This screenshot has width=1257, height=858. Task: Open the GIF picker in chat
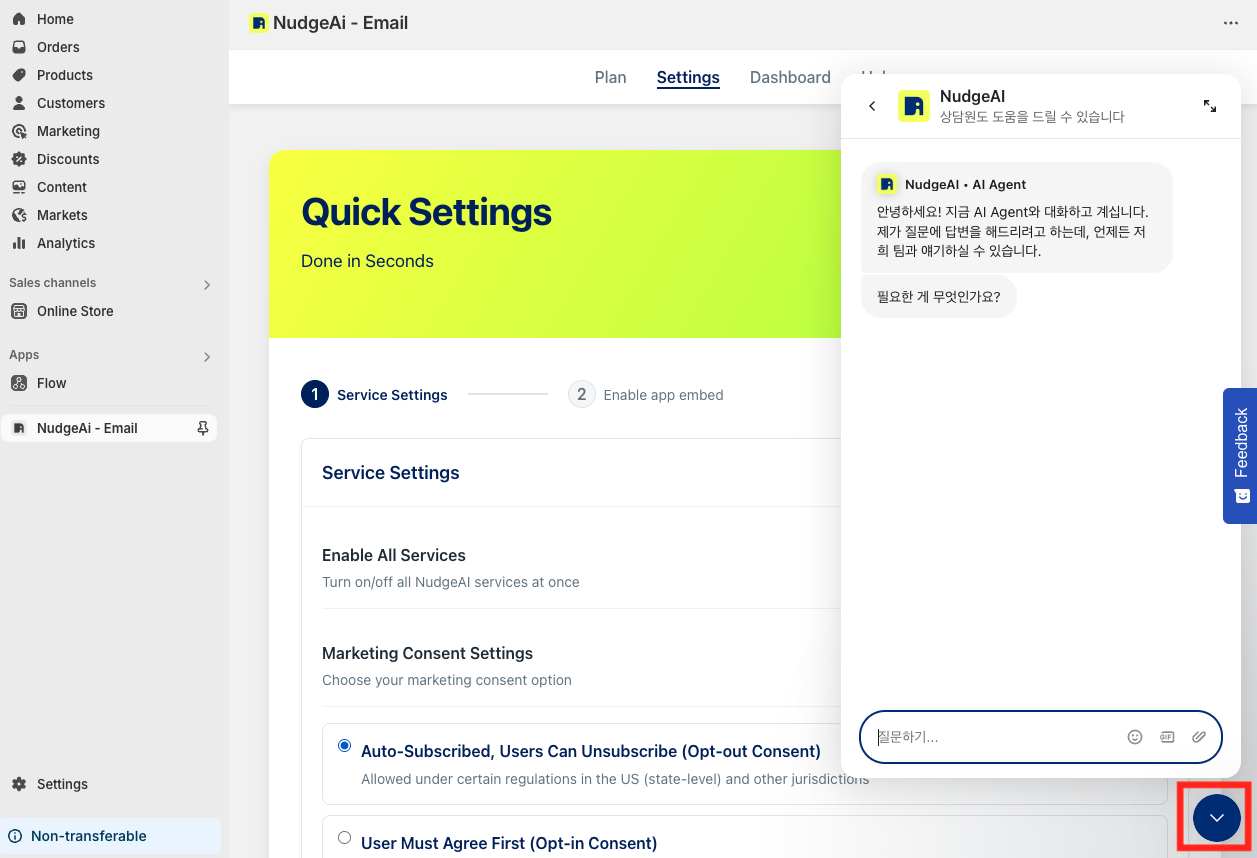click(1167, 737)
